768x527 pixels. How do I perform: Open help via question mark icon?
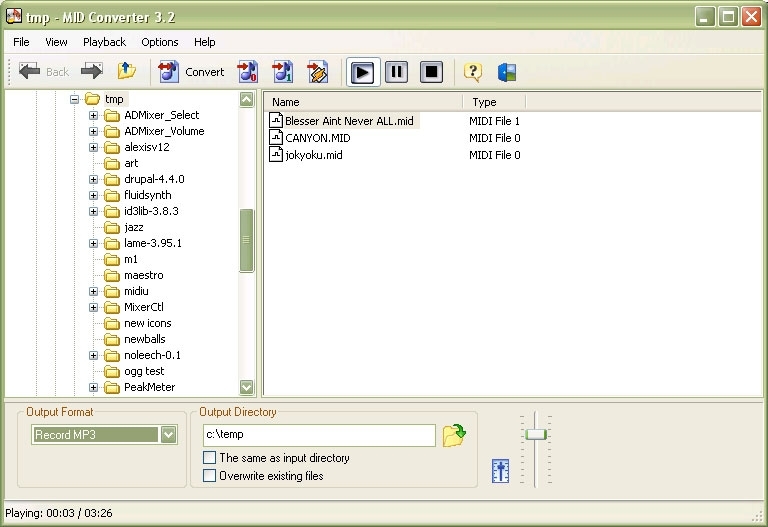coord(473,72)
